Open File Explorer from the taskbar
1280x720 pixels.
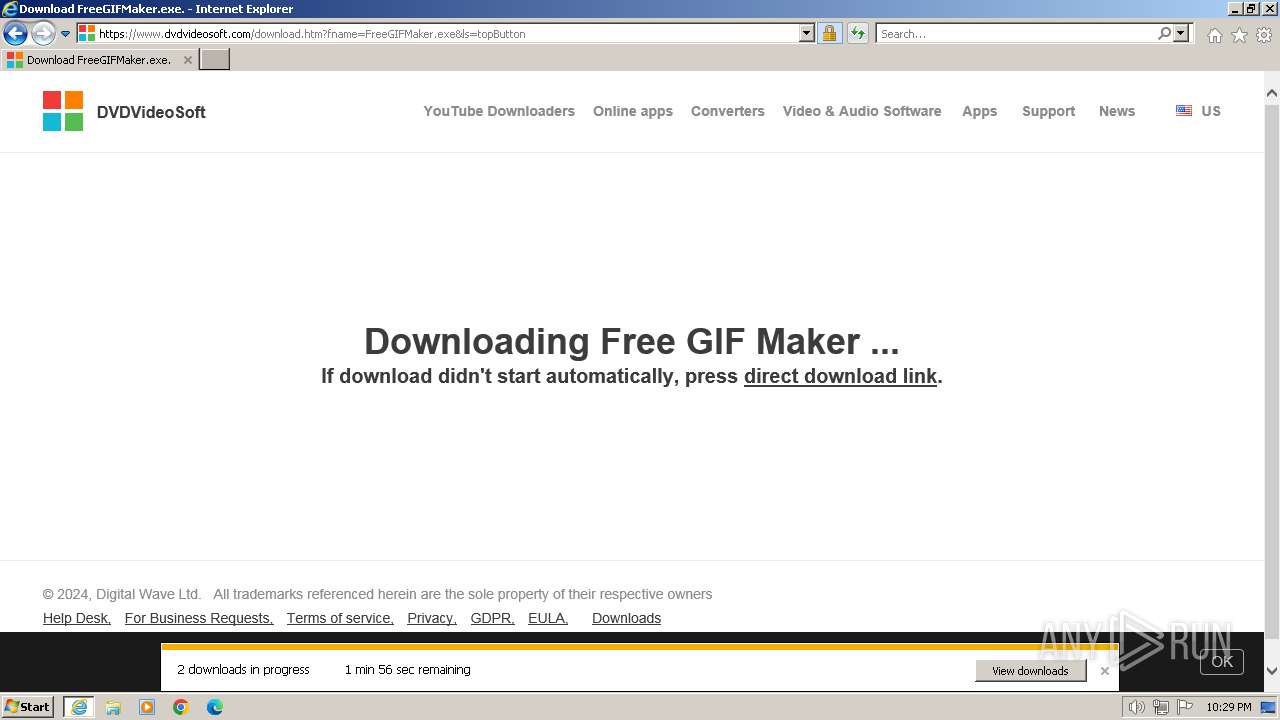click(113, 707)
